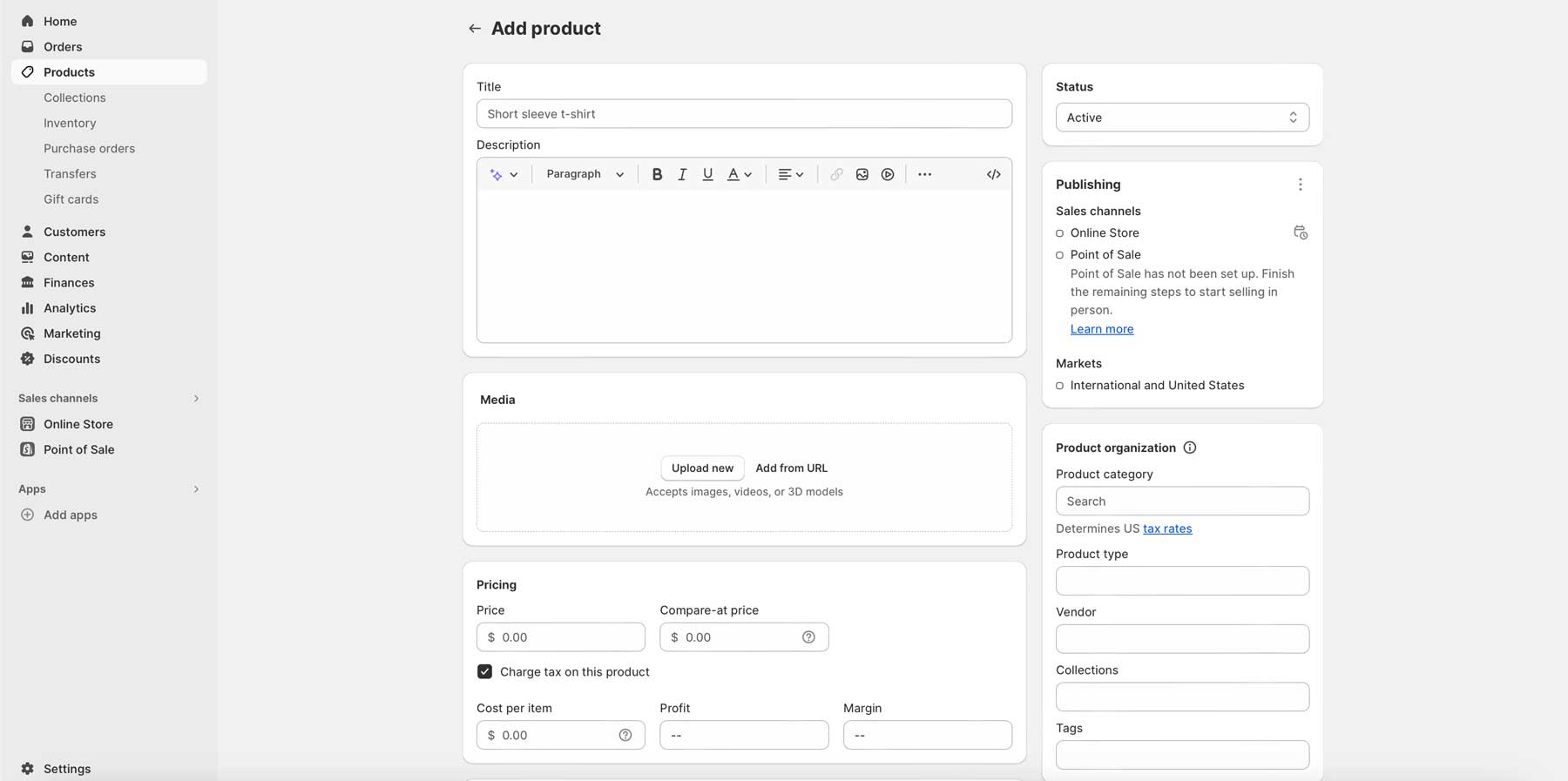Open the Paragraph style dropdown
The width and height of the screenshot is (1568, 781).
[585, 174]
